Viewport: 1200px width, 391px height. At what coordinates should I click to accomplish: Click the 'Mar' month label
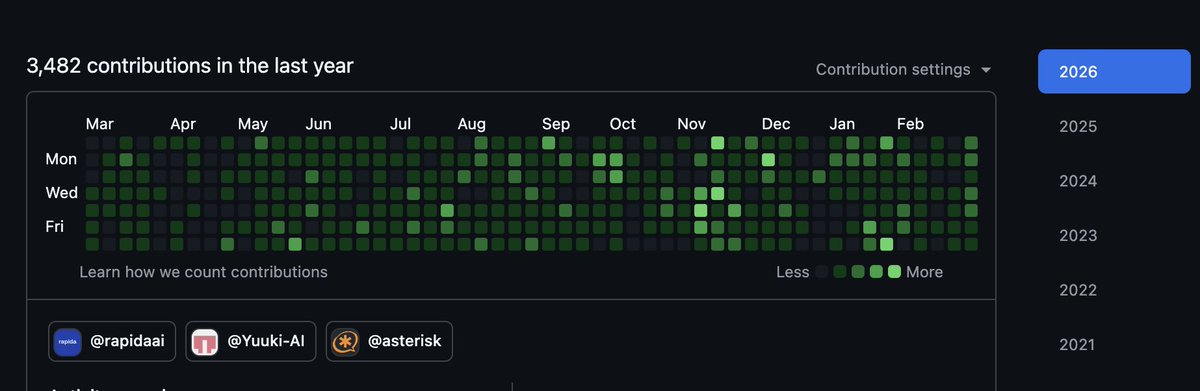(x=100, y=124)
